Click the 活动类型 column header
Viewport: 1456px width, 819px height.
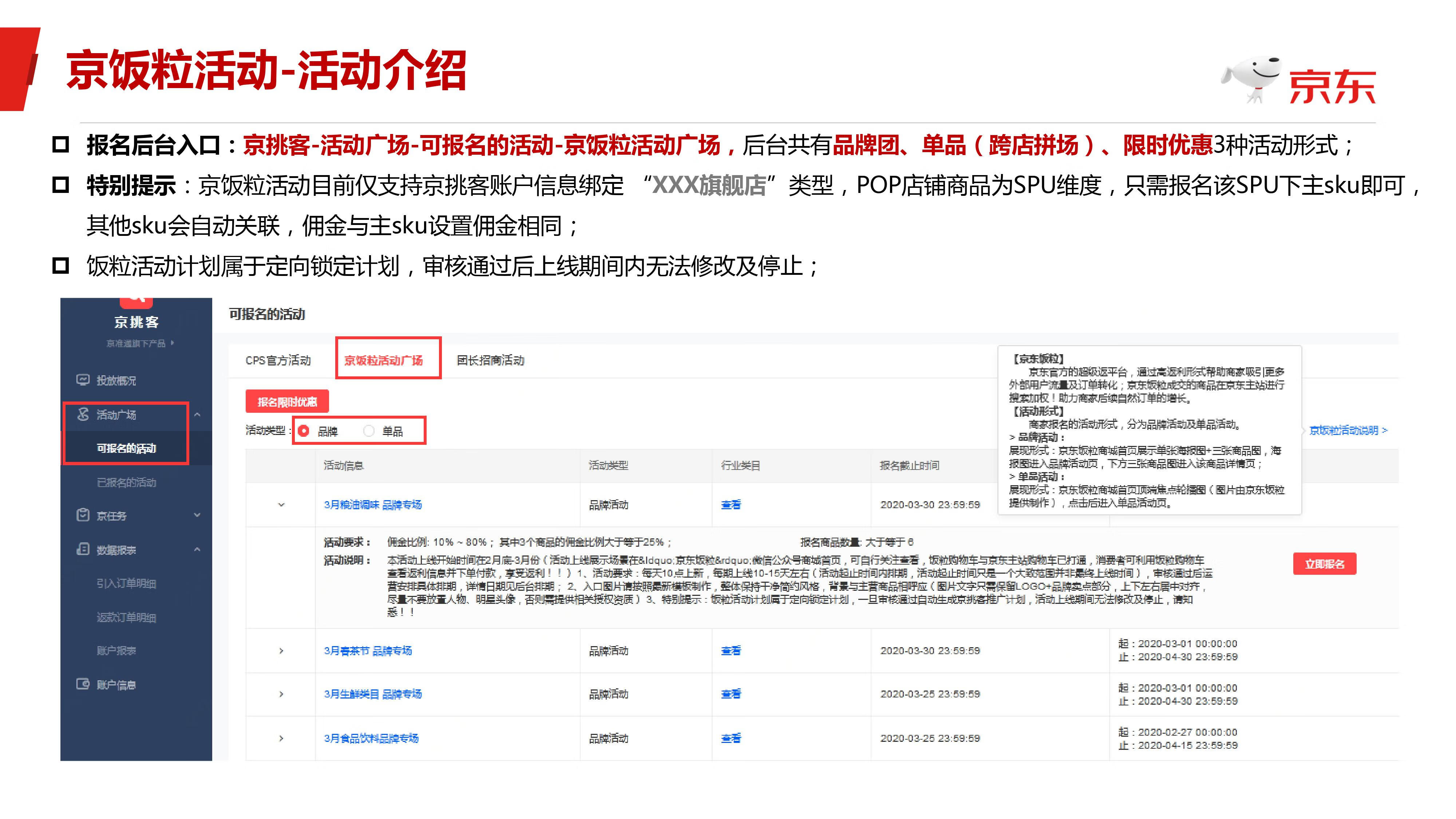(608, 465)
